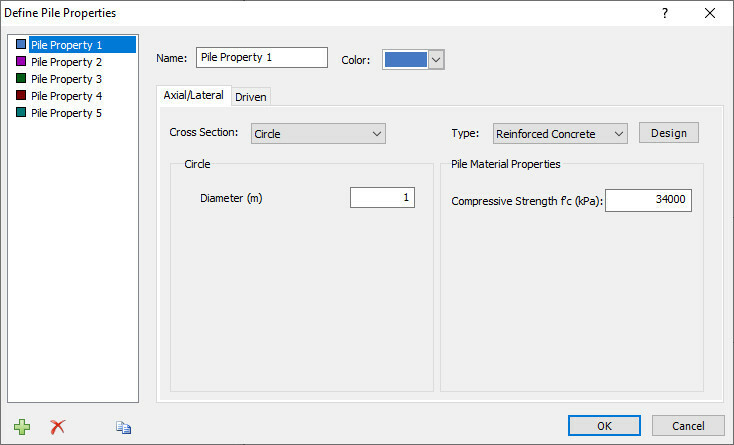Click the Pile Material Properties group title

pos(506,164)
